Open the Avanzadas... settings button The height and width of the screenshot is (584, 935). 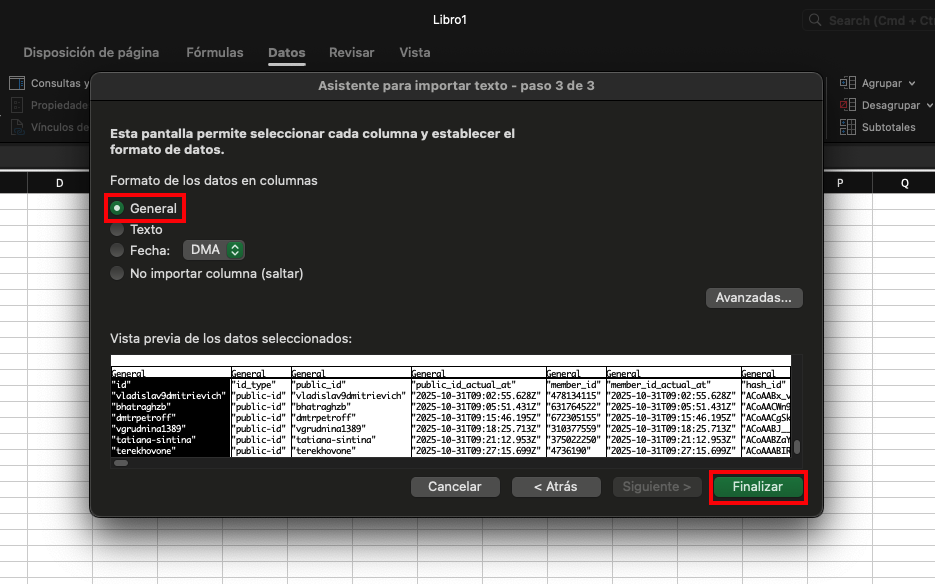754,298
